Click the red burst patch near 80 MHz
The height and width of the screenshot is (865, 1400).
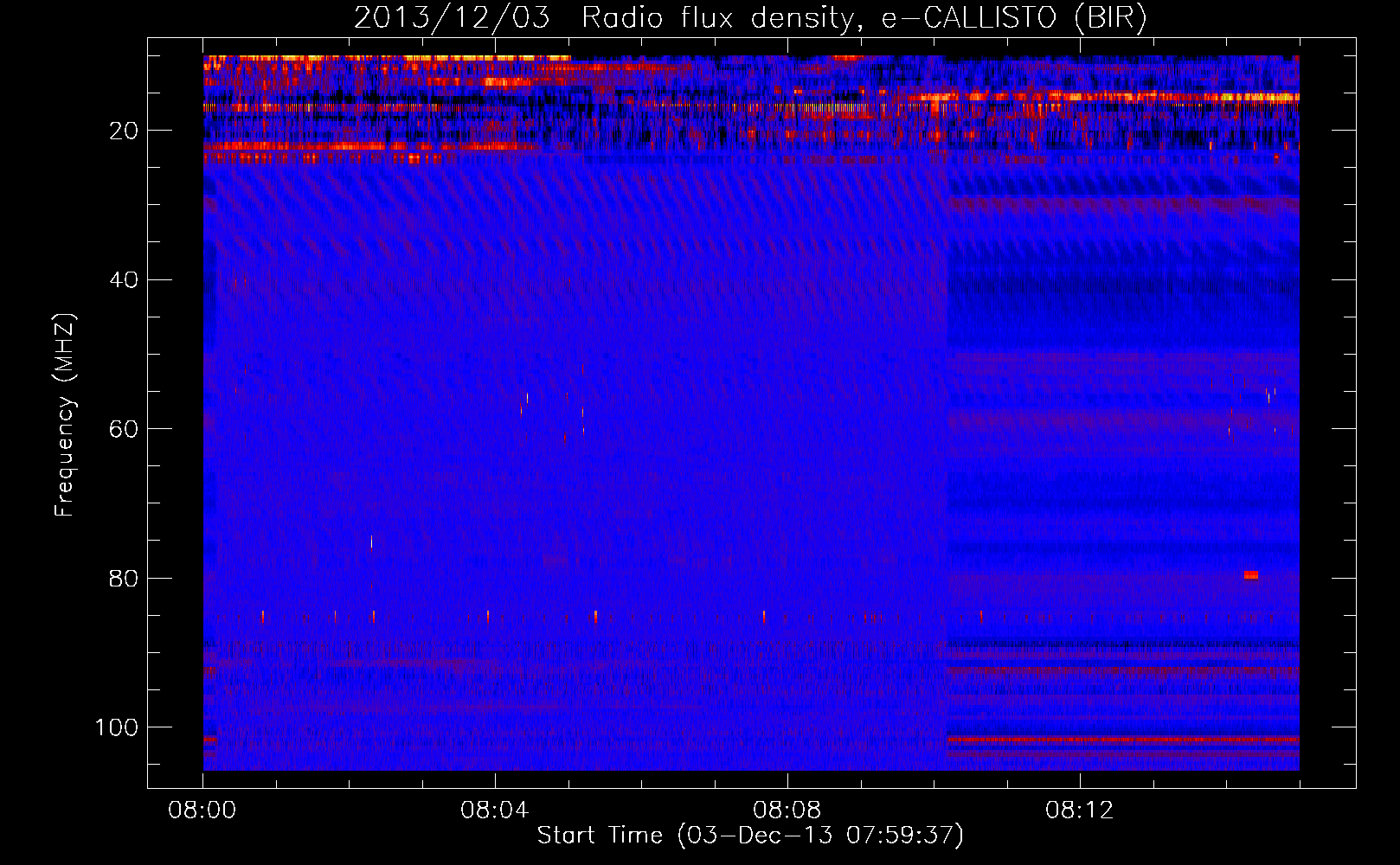pyautogui.click(x=1251, y=575)
